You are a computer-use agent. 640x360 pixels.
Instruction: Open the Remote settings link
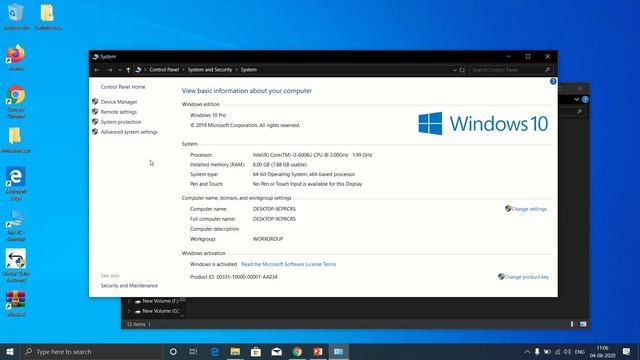point(119,112)
